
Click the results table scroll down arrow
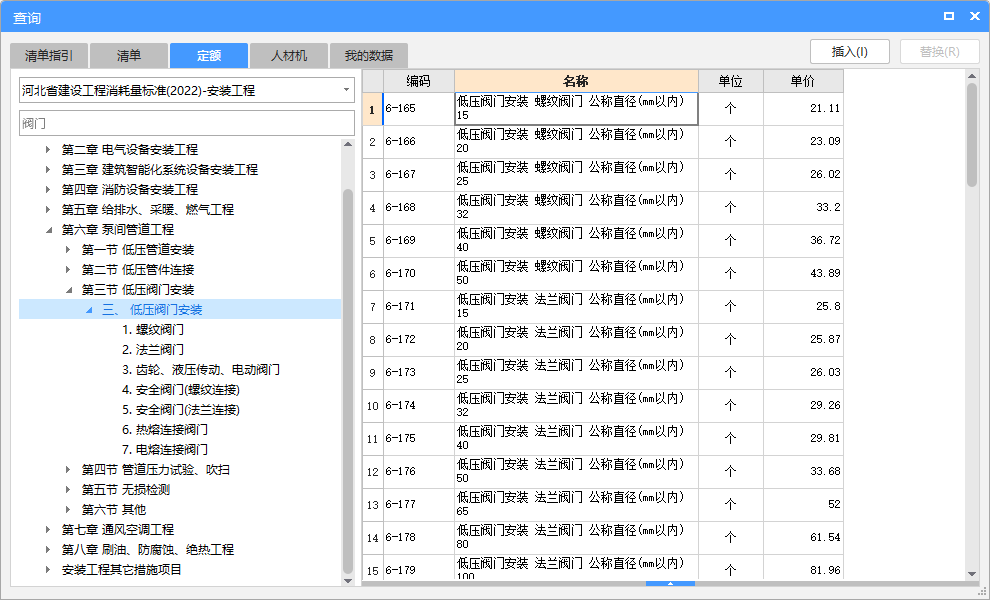click(x=972, y=573)
